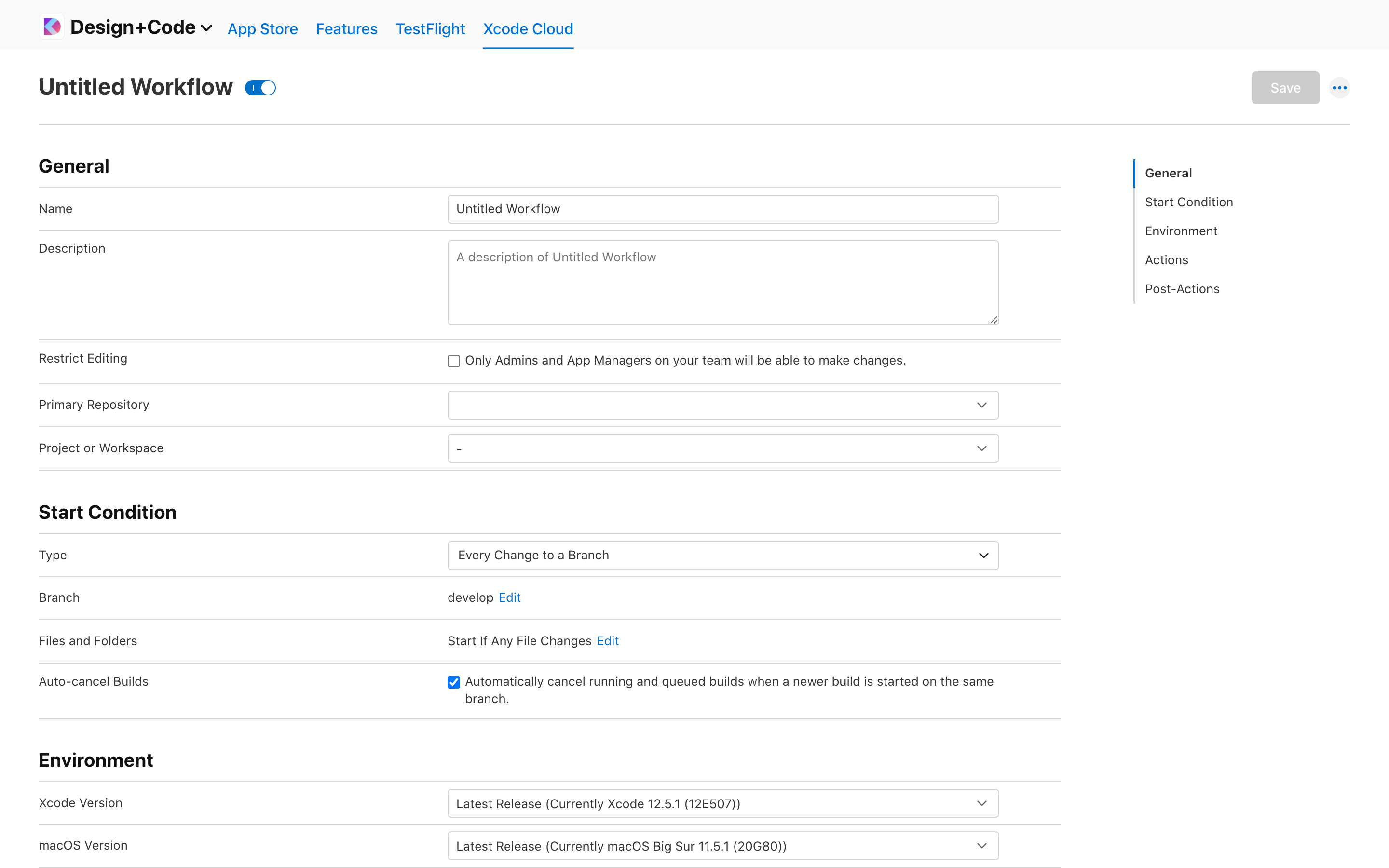Image resolution: width=1389 pixels, height=868 pixels.
Task: Uncheck the Auto-cancel Builds option
Action: (x=453, y=682)
